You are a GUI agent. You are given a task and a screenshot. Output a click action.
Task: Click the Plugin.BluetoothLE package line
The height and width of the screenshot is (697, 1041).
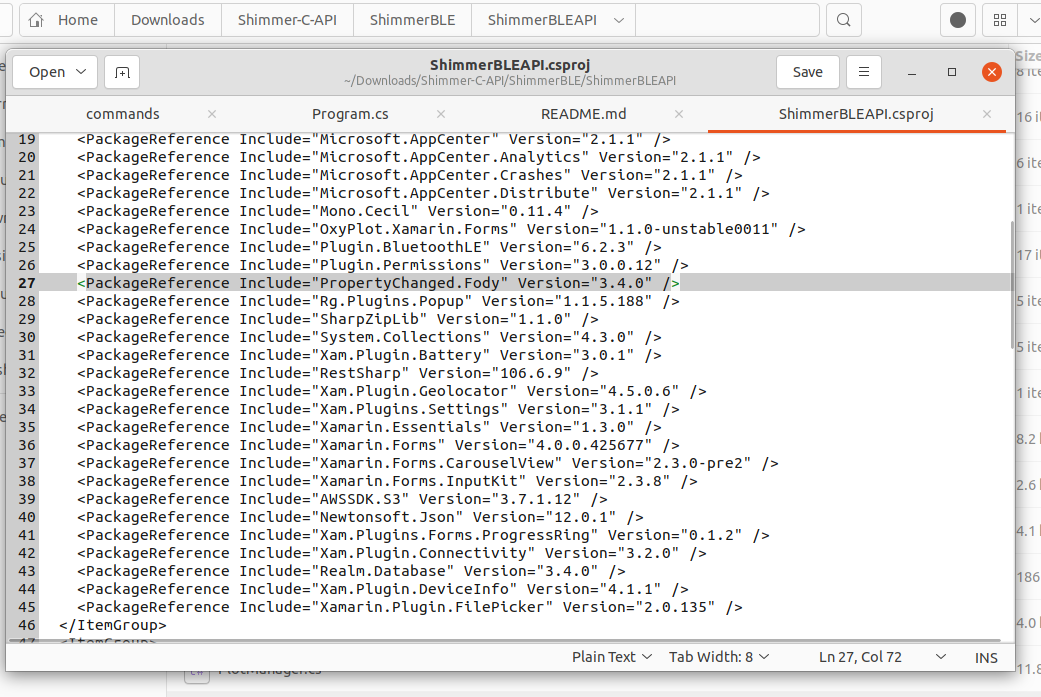coord(369,247)
